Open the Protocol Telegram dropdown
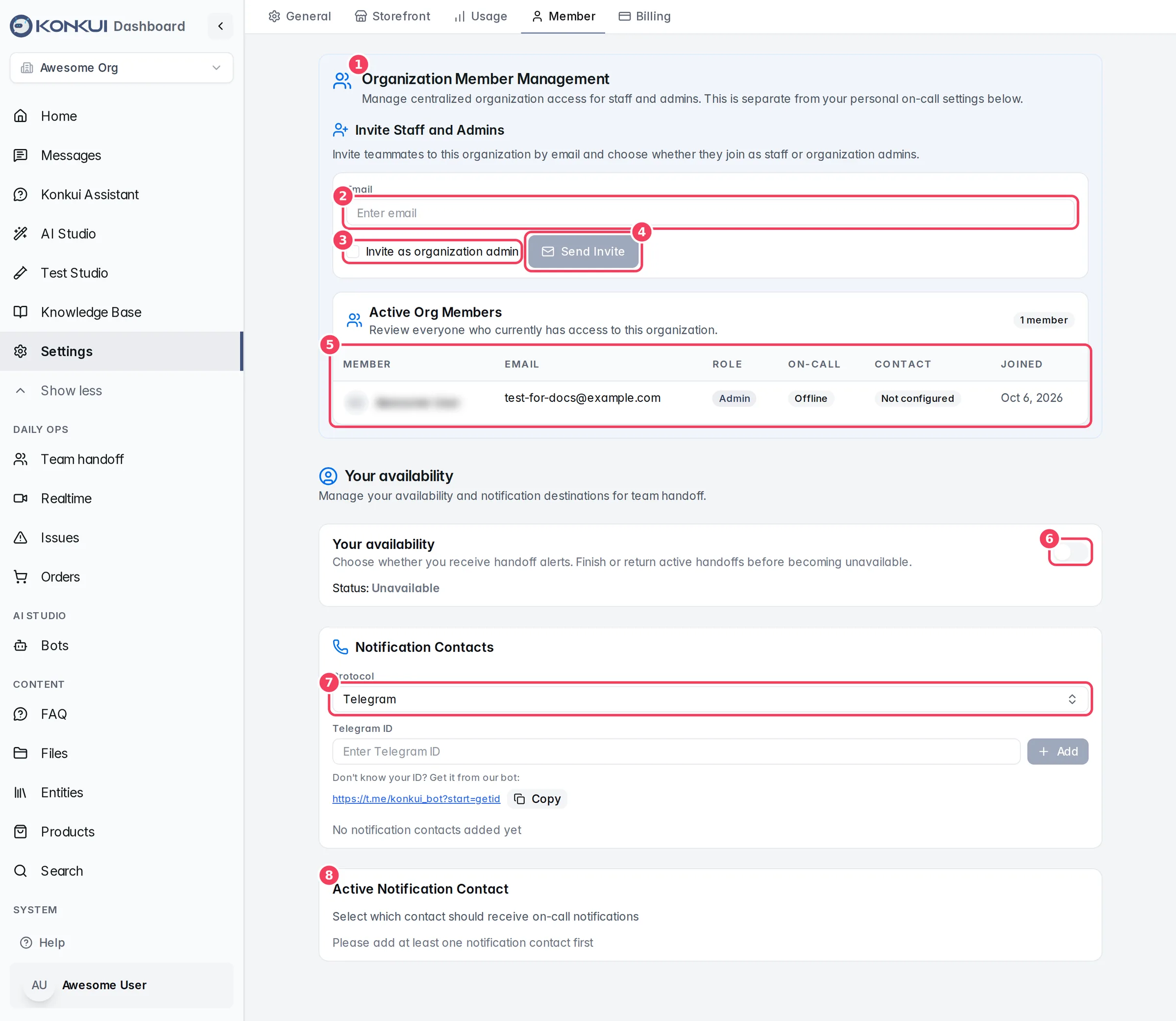The height and width of the screenshot is (1021, 1176). click(710, 699)
